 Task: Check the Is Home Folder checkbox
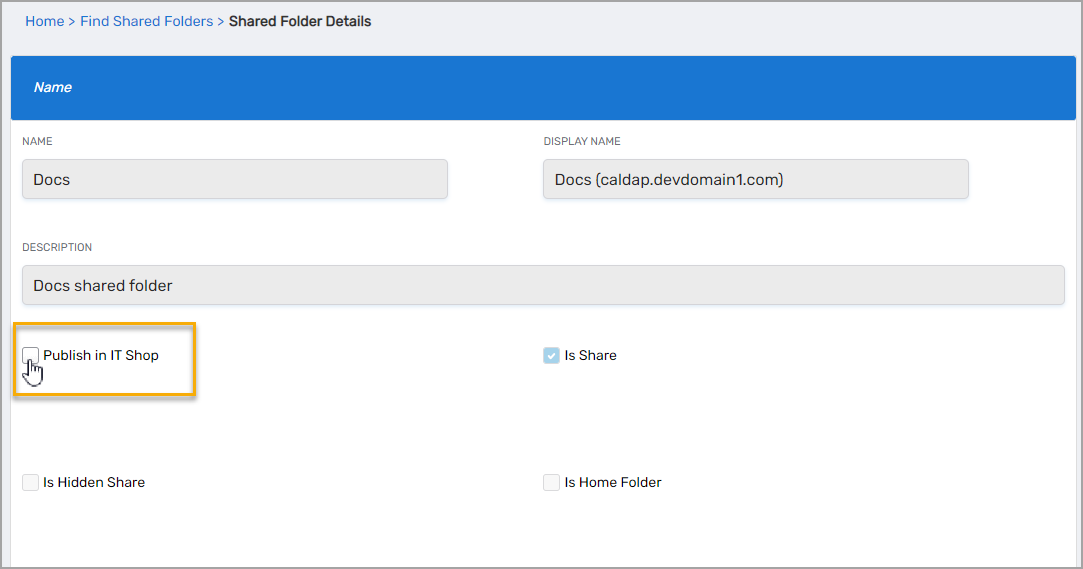coord(551,483)
